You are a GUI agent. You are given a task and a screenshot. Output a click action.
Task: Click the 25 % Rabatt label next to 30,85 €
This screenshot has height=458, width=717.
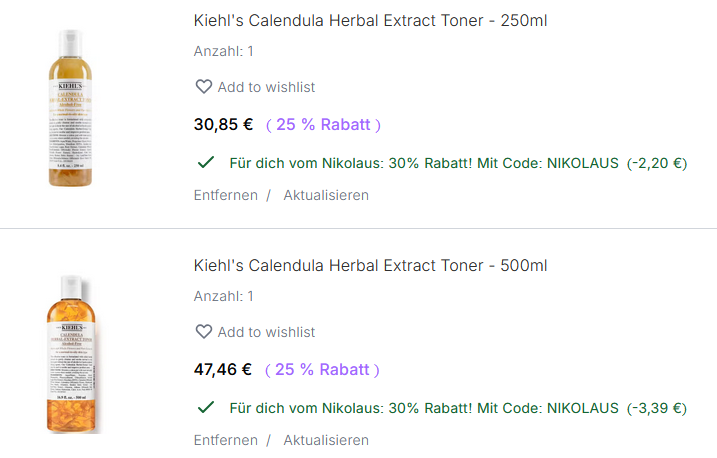pos(322,125)
